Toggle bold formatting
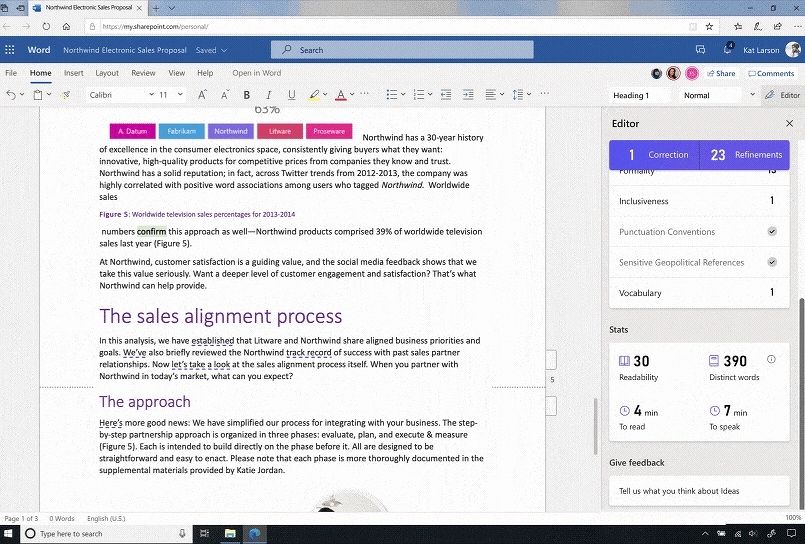Image resolution: width=805 pixels, height=544 pixels. point(247,95)
